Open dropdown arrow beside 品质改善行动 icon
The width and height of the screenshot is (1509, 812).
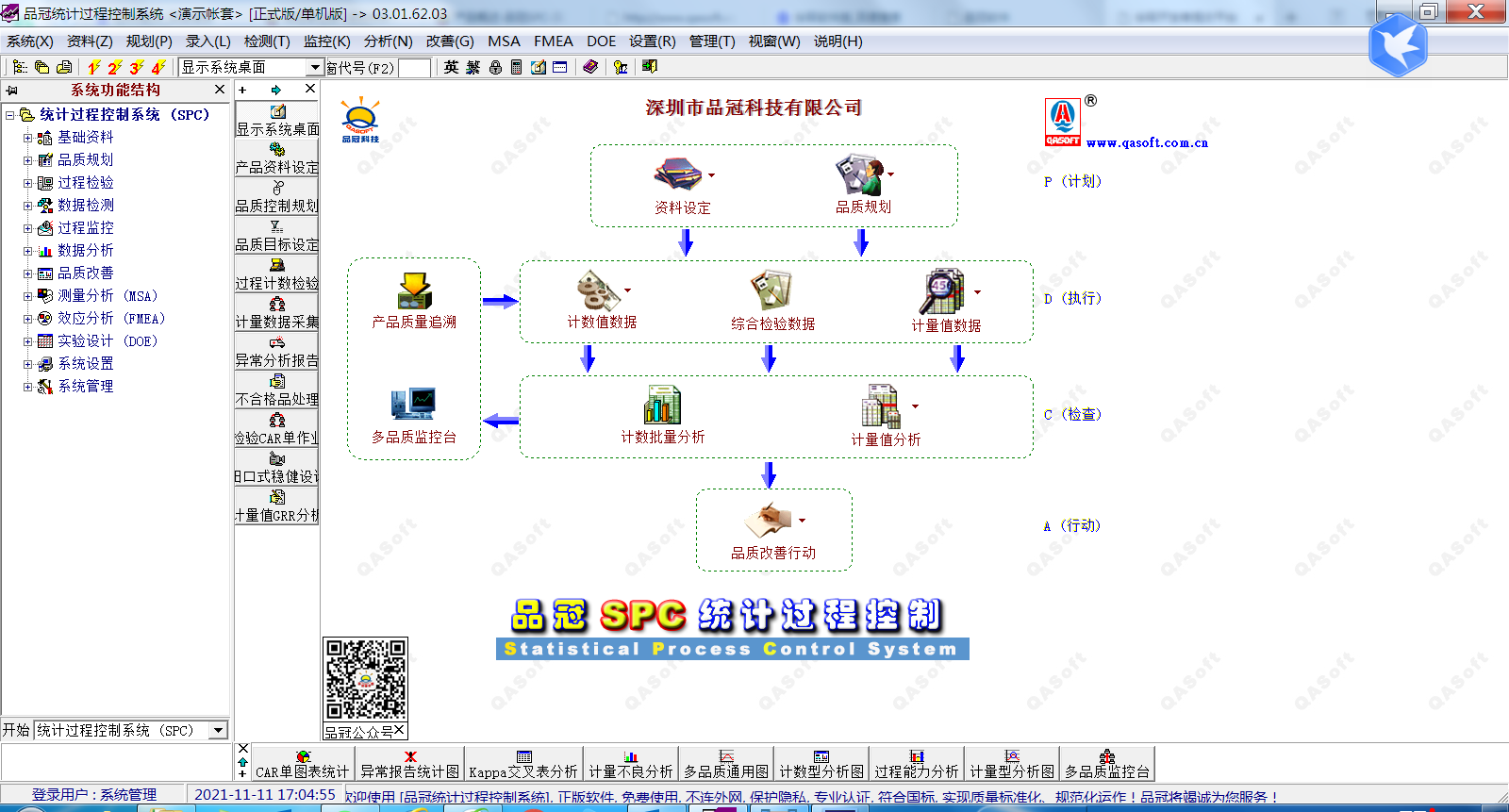point(803,521)
